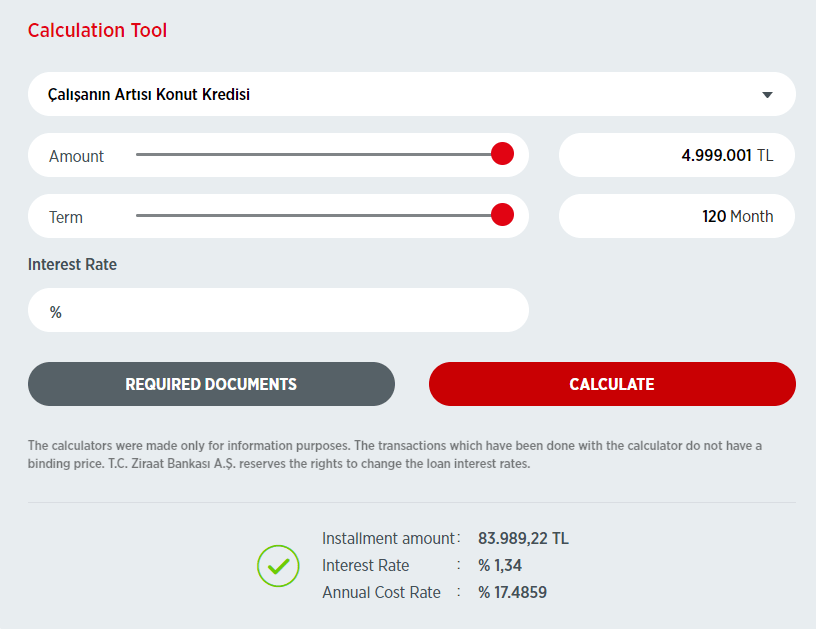Click the 120 Month term field
816x629 pixels.
click(677, 216)
